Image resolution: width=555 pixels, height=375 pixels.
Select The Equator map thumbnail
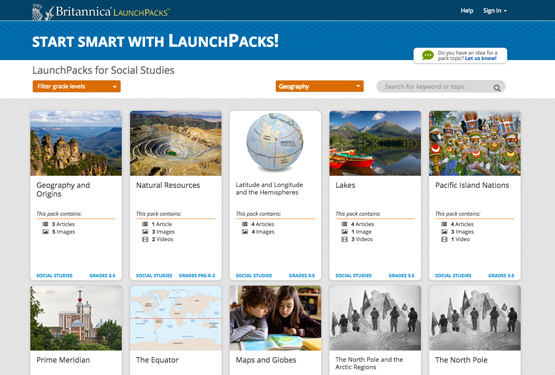[176, 318]
